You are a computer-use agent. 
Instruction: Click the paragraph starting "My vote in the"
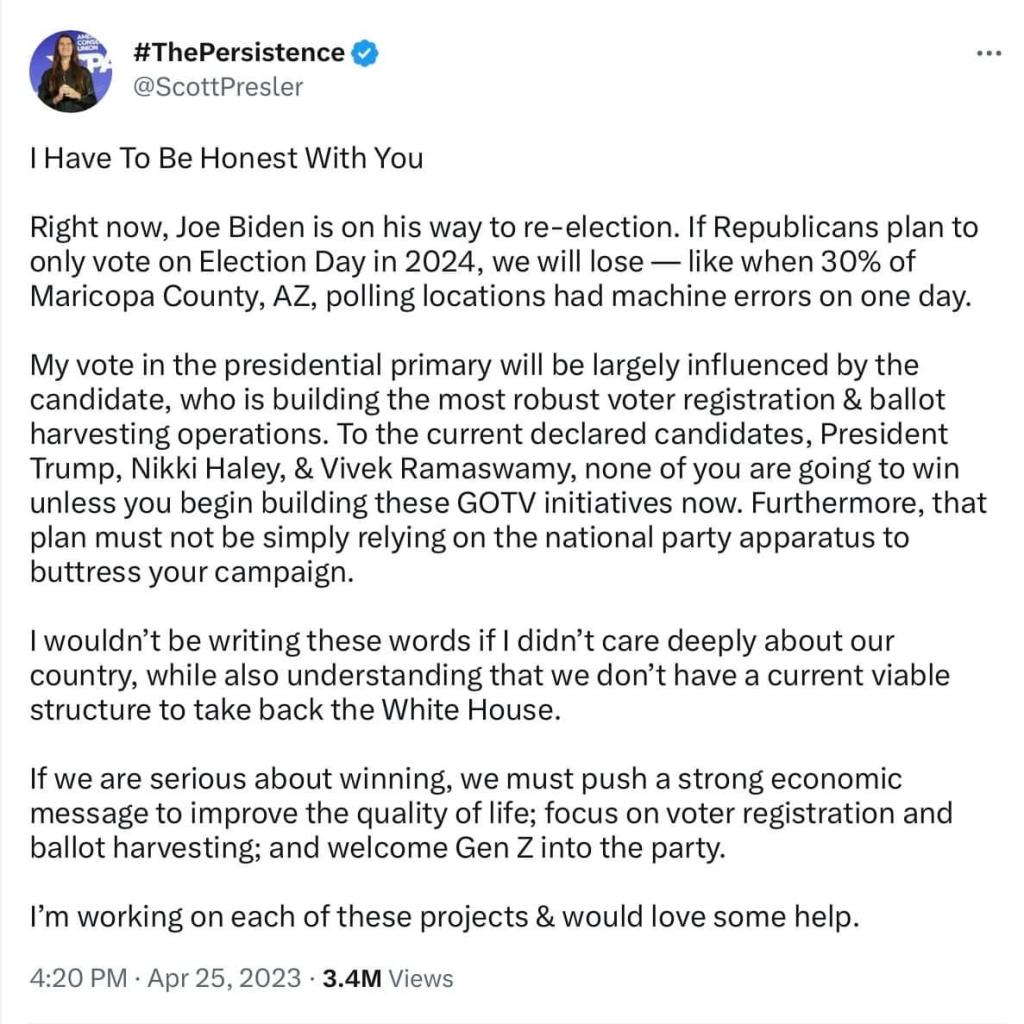(500, 473)
